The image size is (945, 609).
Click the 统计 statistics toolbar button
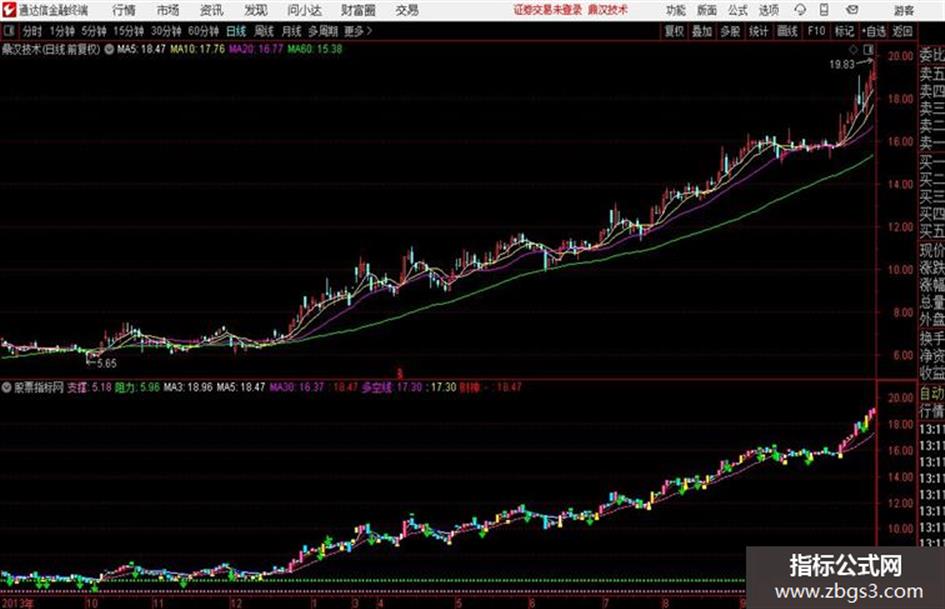click(x=758, y=31)
